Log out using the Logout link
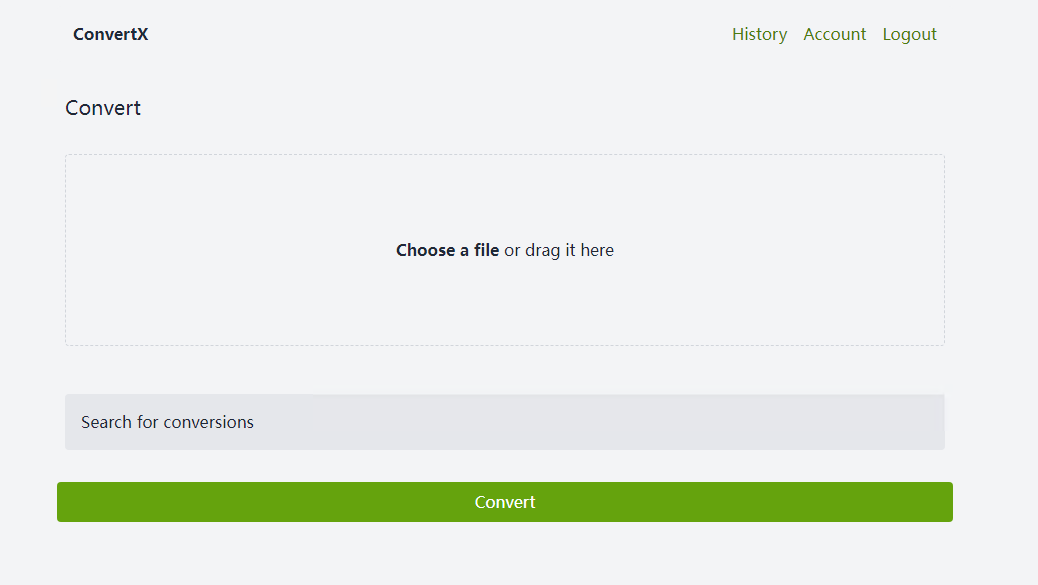Image resolution: width=1038 pixels, height=585 pixels. pos(909,34)
